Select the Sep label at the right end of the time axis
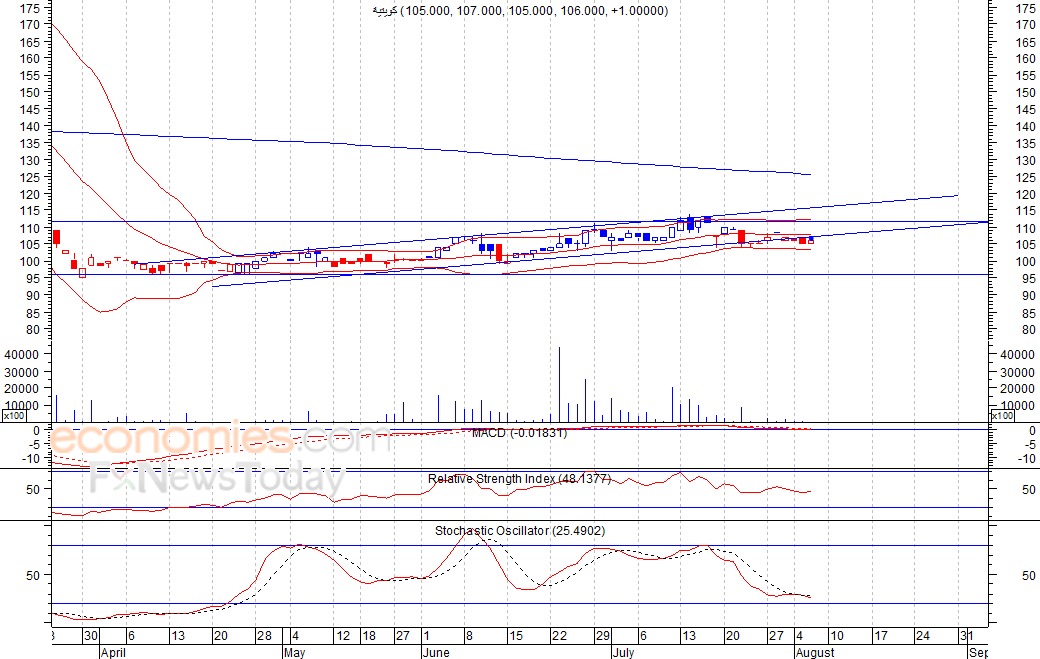Screen dimensions: 1040x659 (x=978, y=652)
